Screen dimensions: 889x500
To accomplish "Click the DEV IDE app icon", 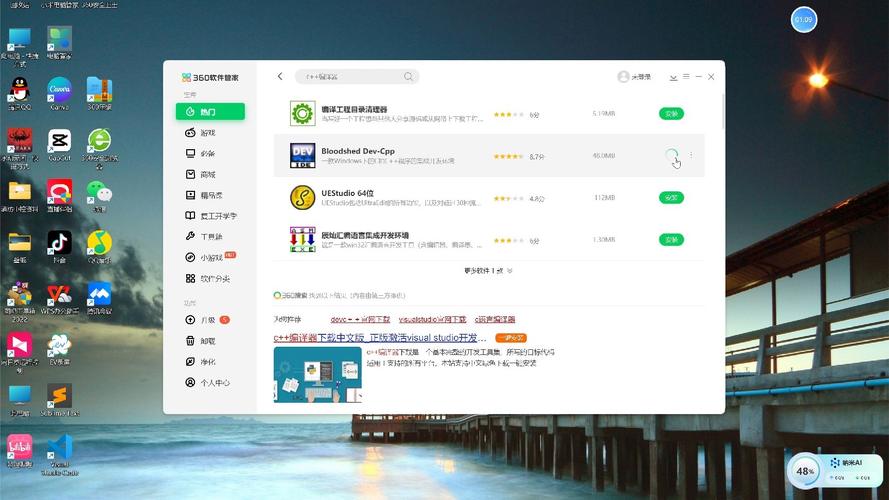I will click(x=302, y=155).
